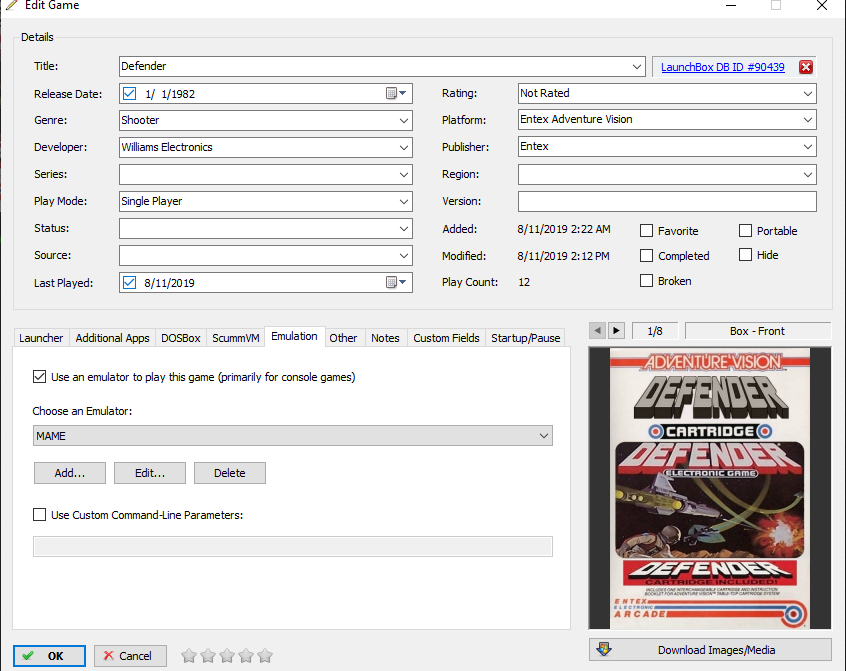Show previous image with left arrow
This screenshot has height=671, width=846.
(597, 331)
